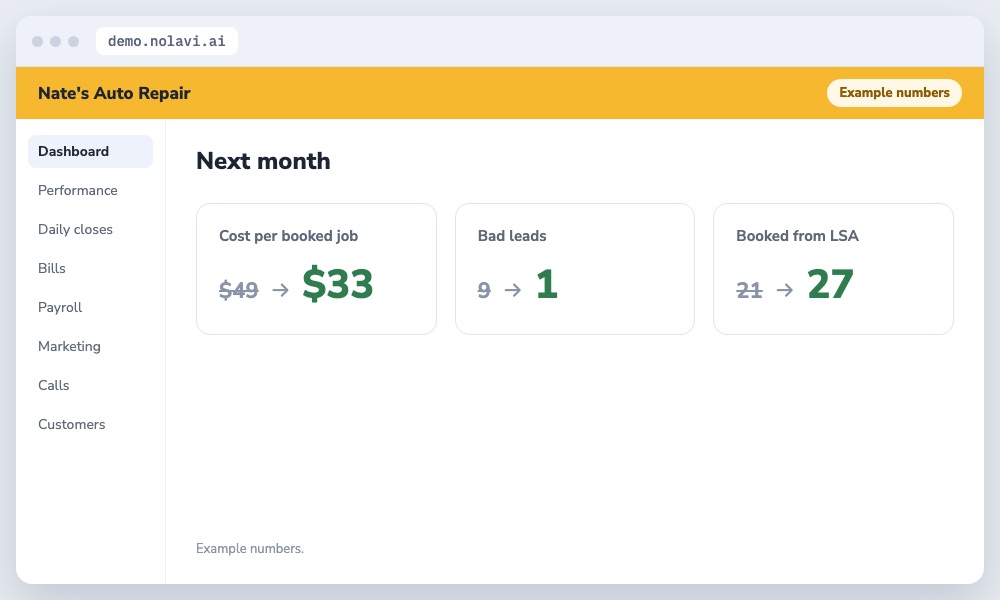Image resolution: width=1000 pixels, height=600 pixels.
Task: Click the demo.nolavi.ai address field
Action: [166, 41]
